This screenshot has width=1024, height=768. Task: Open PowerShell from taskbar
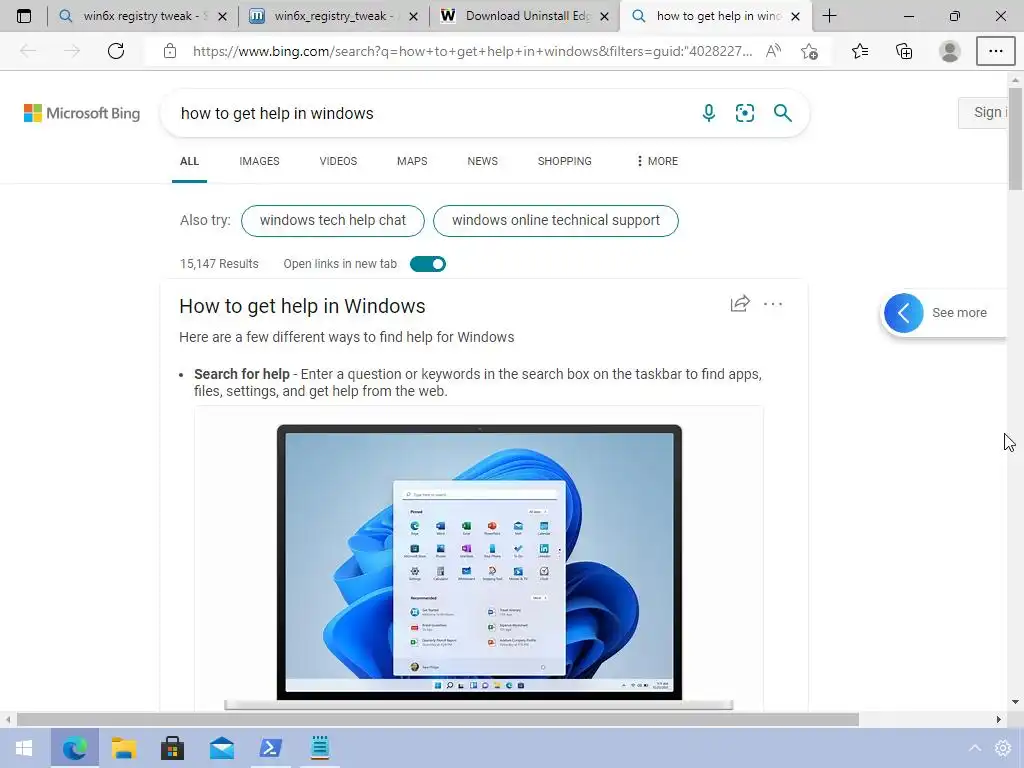tap(270, 748)
